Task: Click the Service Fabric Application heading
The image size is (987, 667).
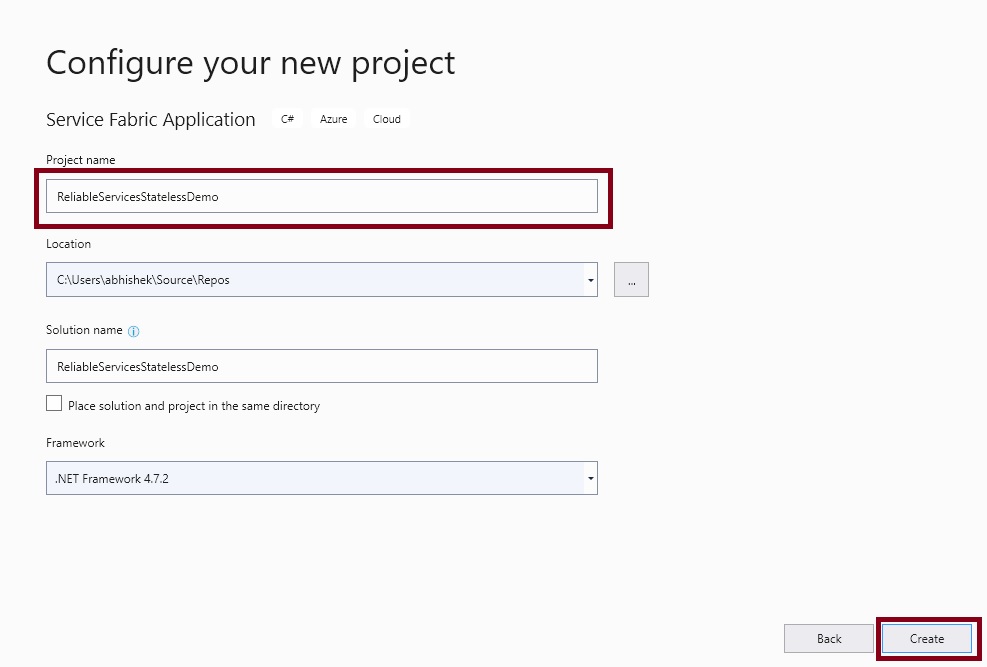Action: pyautogui.click(x=150, y=119)
